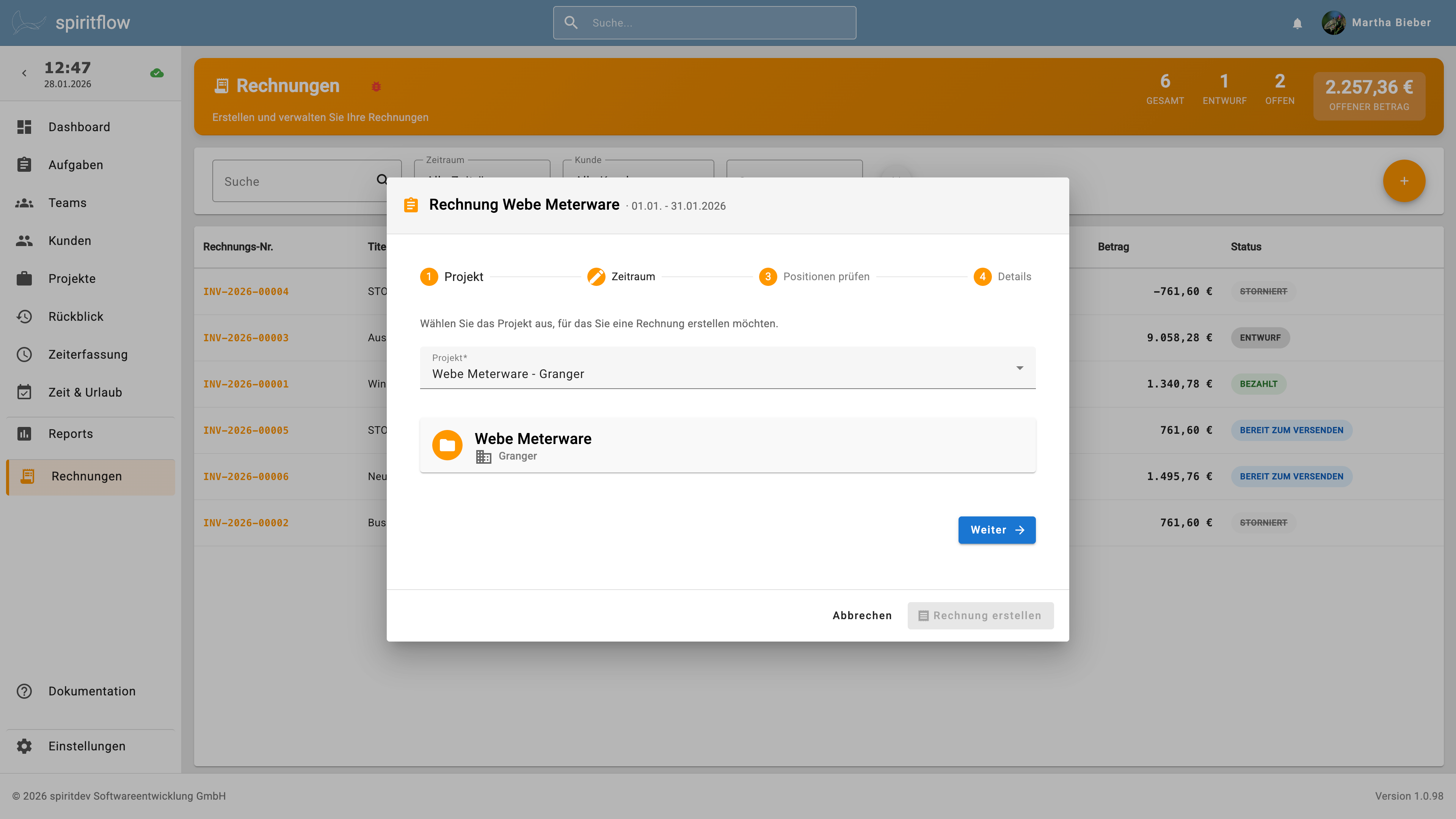Expand the Projekt dropdown arrow
The height and width of the screenshot is (819, 1456).
tap(1020, 368)
